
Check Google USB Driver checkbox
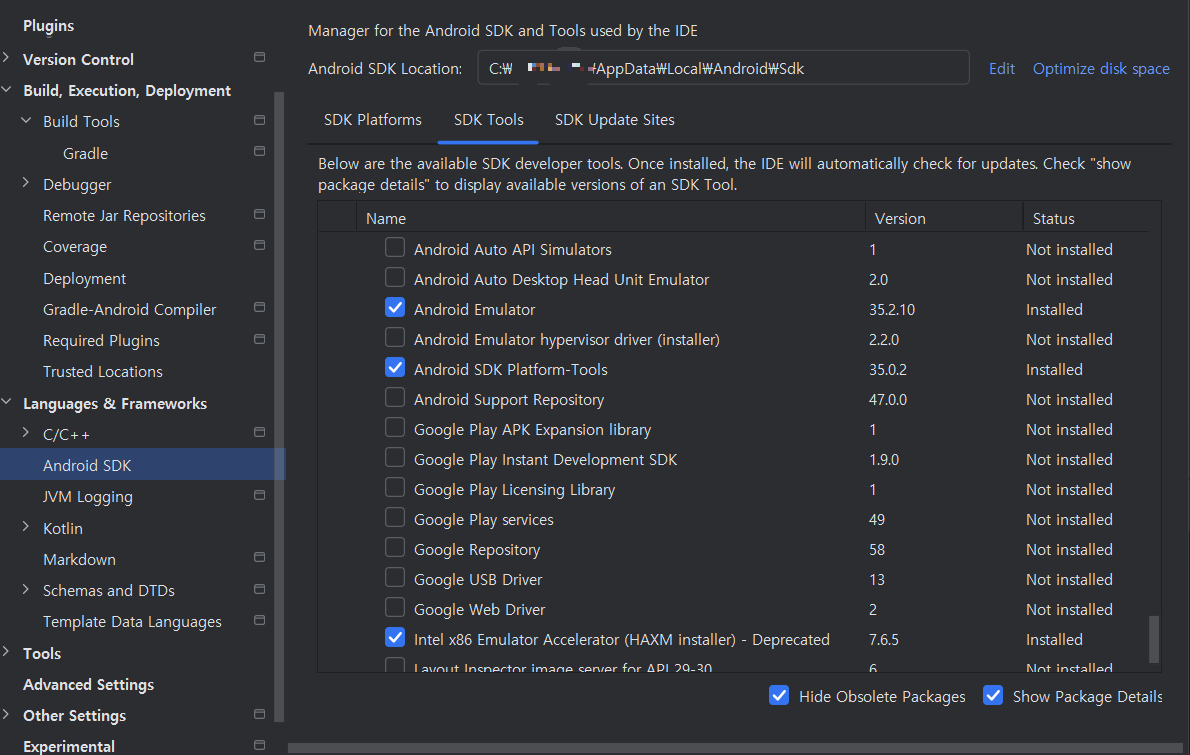(x=395, y=578)
